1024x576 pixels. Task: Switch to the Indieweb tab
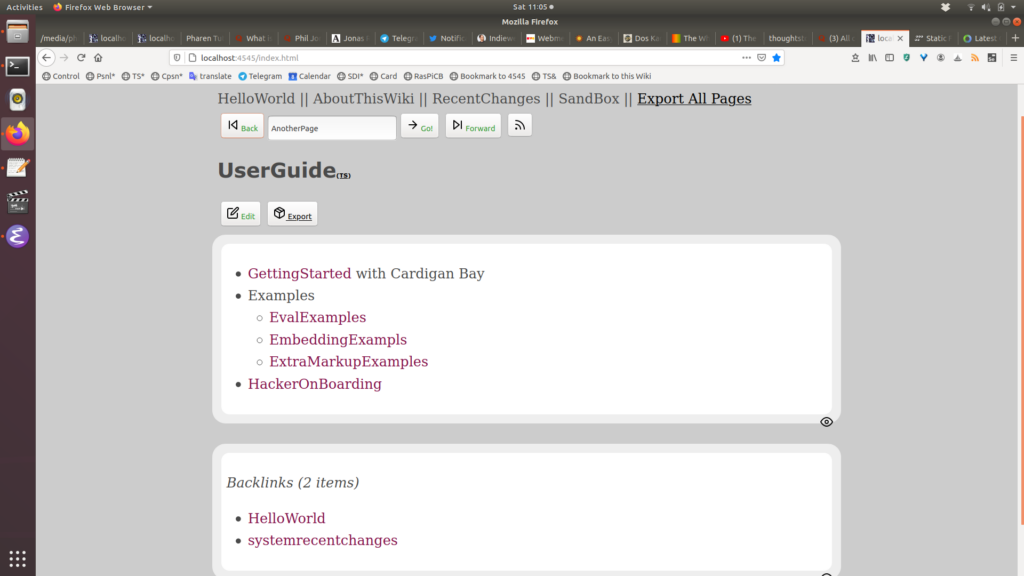point(496,38)
